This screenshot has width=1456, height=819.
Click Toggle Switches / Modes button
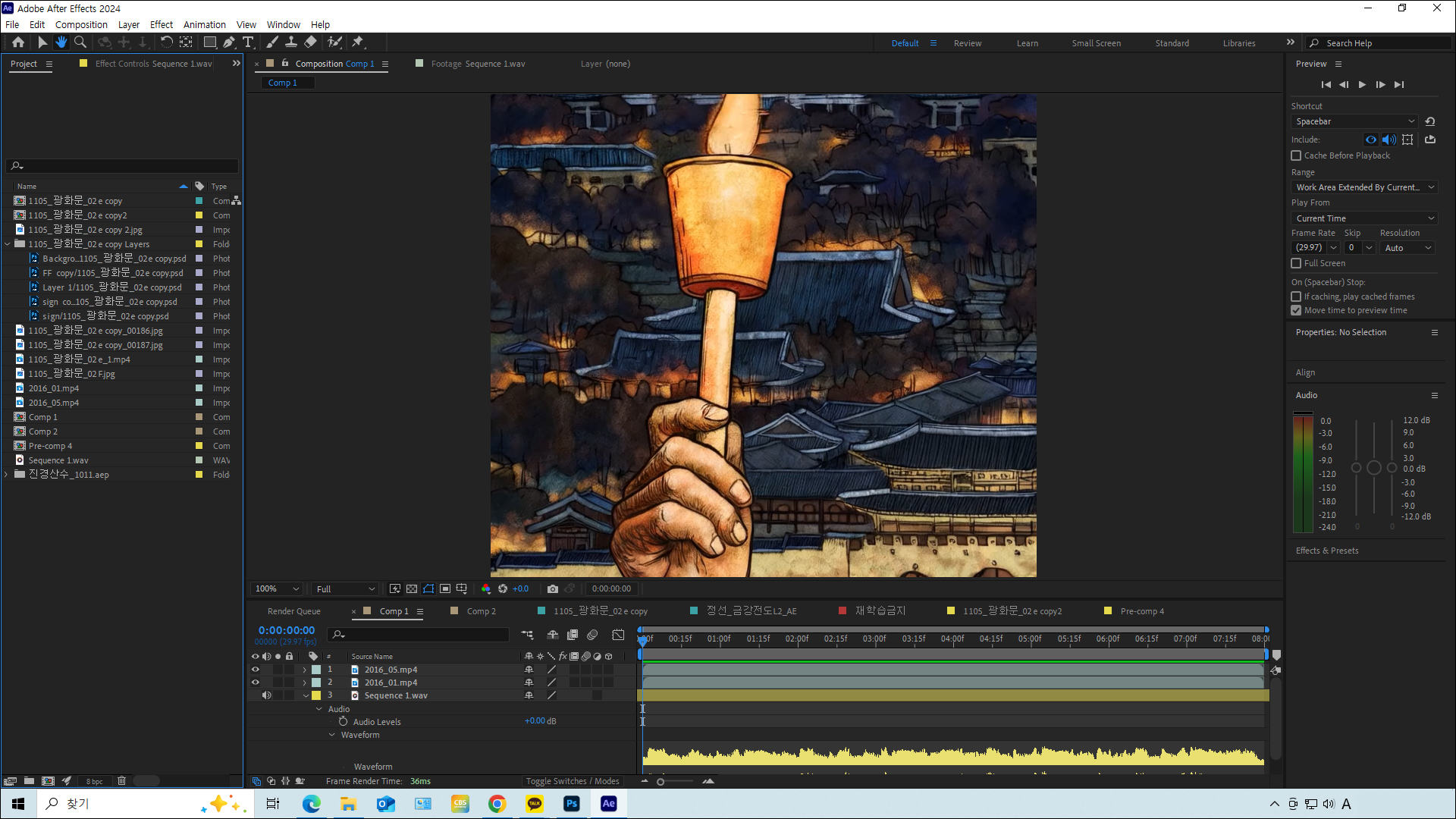pyautogui.click(x=573, y=781)
